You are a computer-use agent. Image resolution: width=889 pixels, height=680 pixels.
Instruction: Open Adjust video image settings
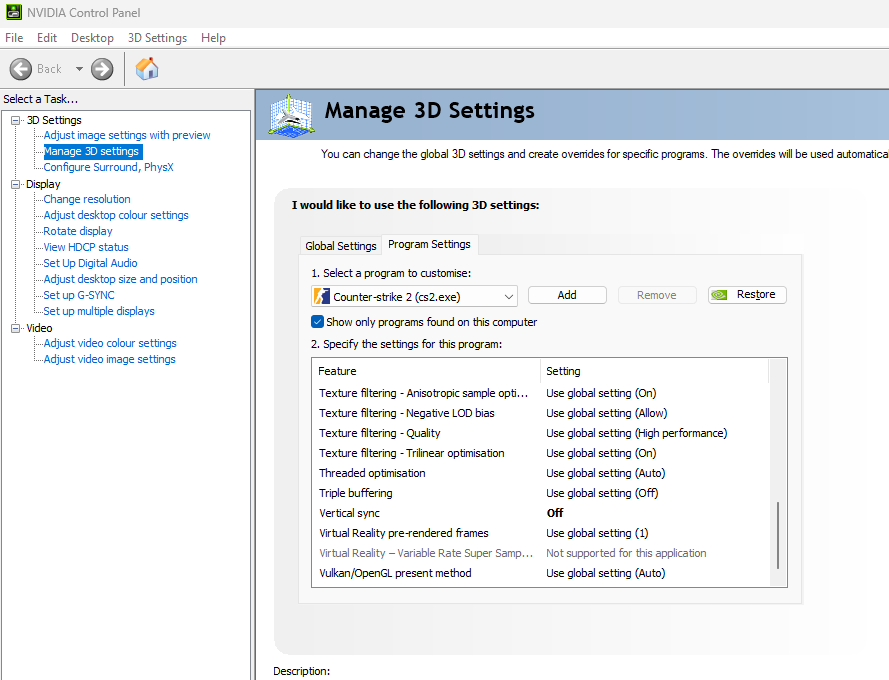(x=109, y=359)
